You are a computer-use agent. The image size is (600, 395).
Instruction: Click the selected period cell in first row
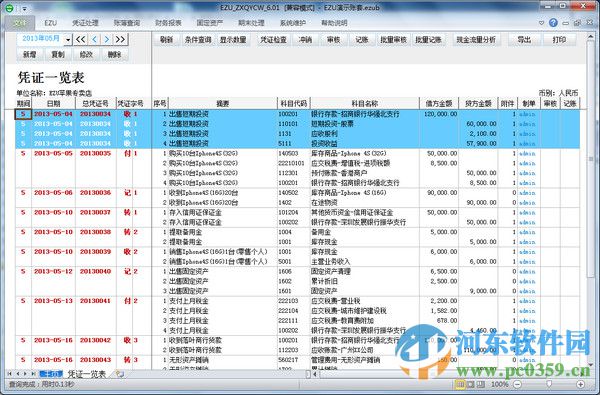pos(23,114)
